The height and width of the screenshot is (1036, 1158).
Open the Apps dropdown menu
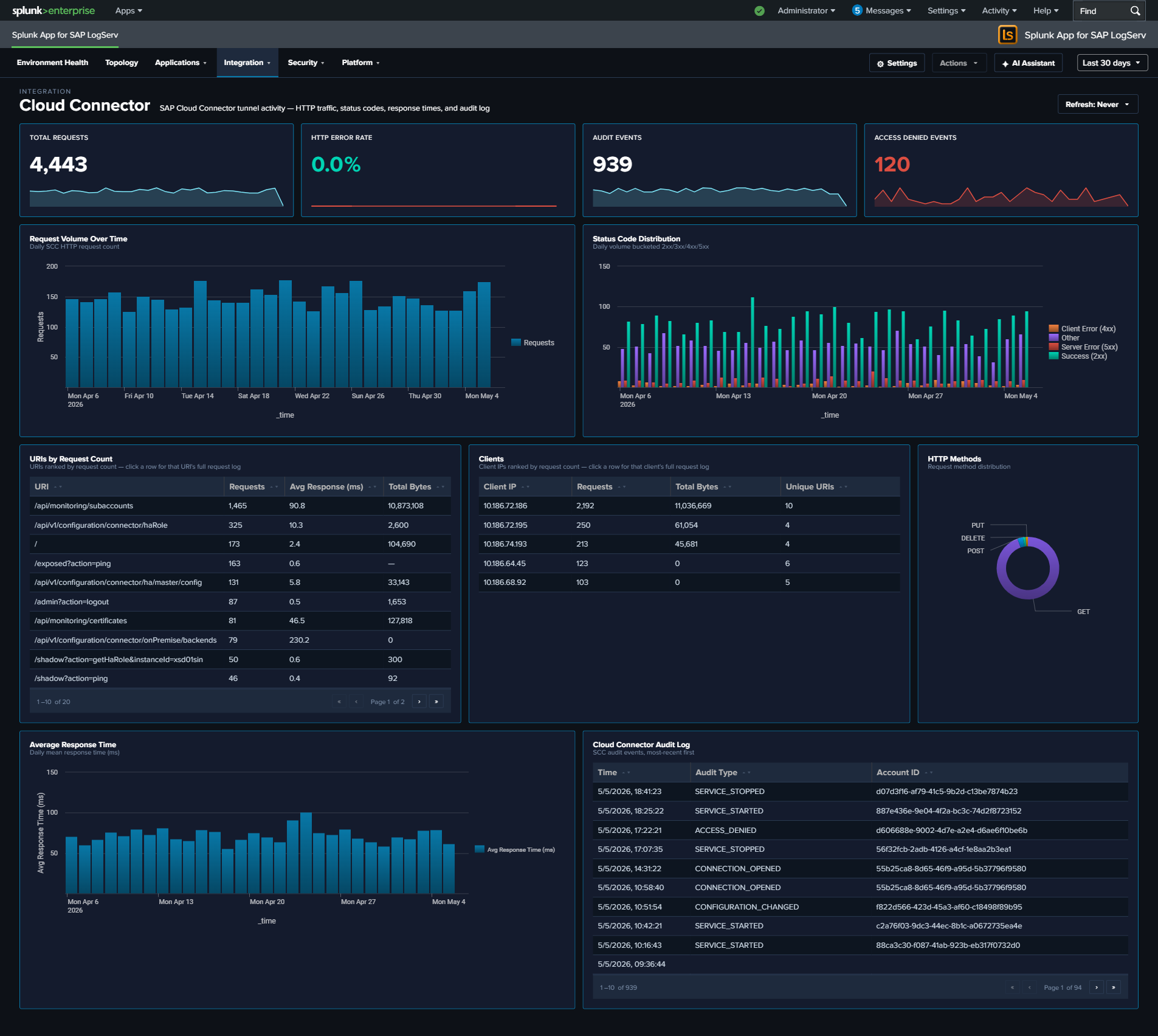pos(128,11)
